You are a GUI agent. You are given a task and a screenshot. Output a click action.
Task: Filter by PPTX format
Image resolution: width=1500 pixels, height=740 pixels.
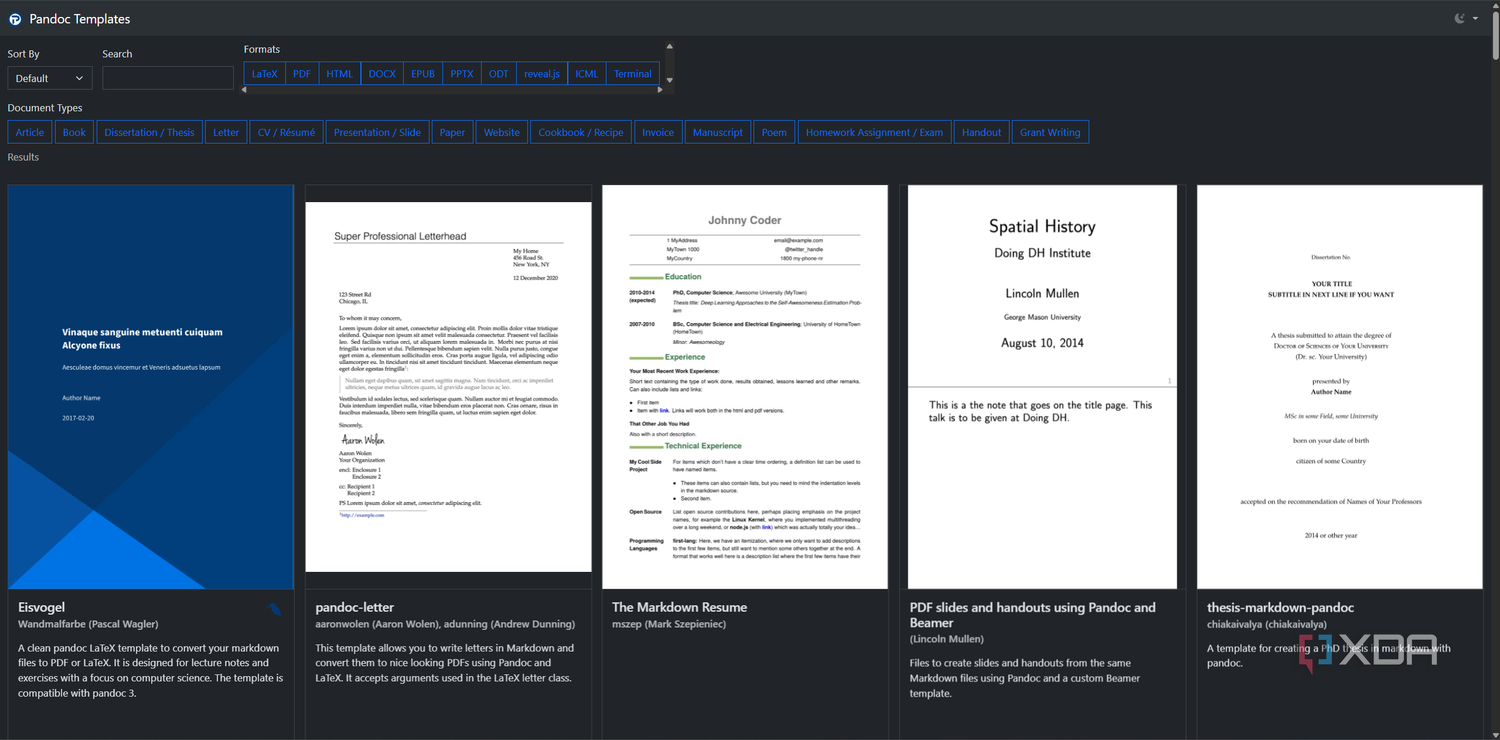pos(462,74)
